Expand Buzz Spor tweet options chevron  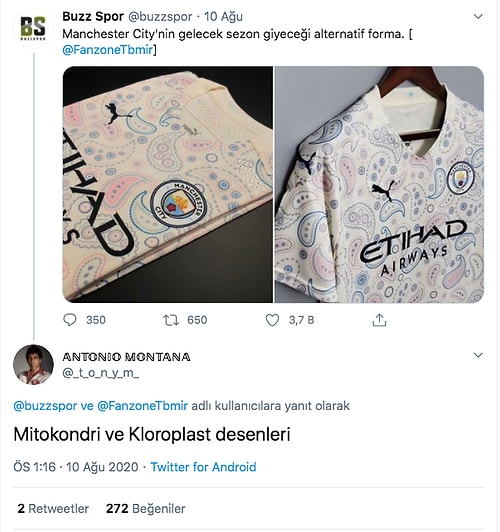478,16
